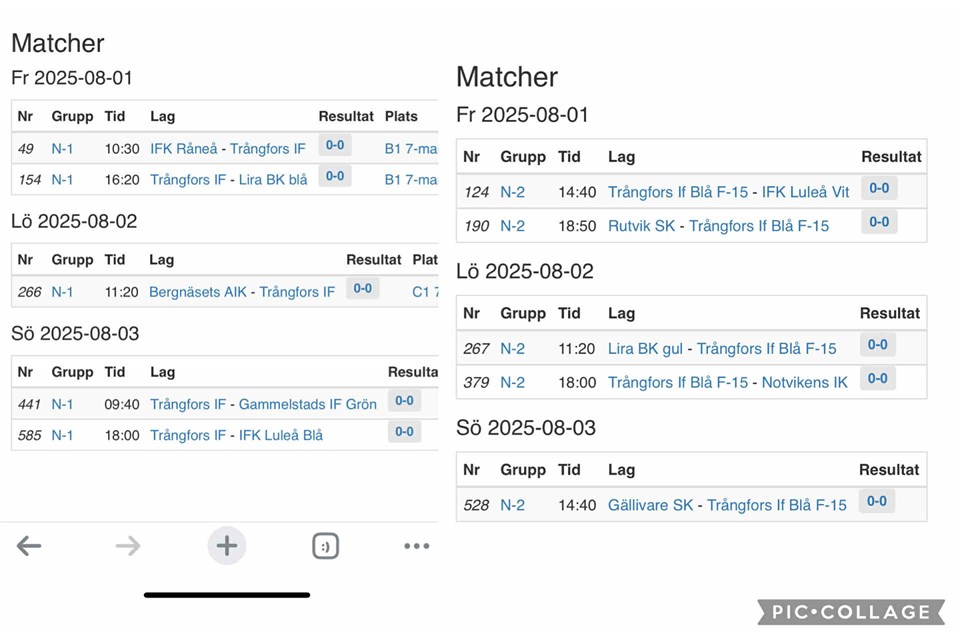Open the three-dot browser menu

coord(416,546)
